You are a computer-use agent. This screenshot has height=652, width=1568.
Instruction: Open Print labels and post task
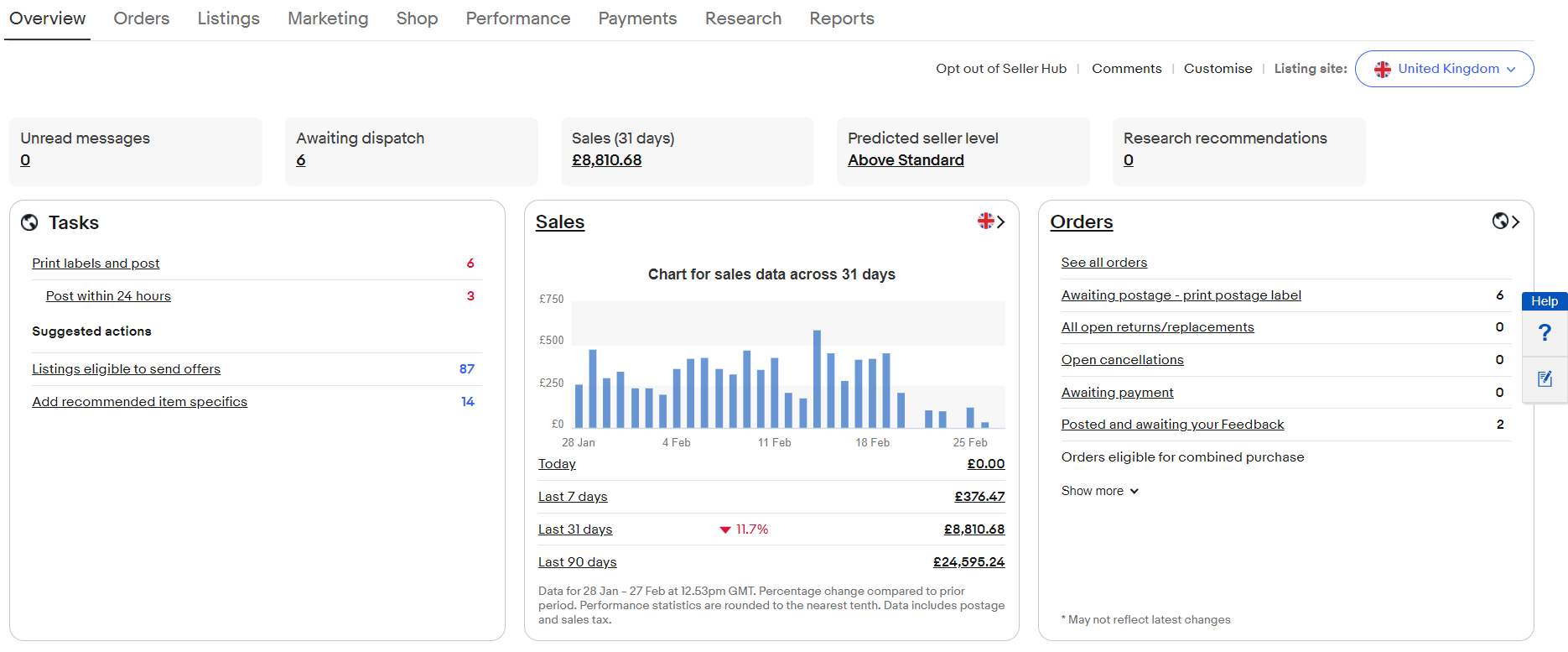point(96,263)
